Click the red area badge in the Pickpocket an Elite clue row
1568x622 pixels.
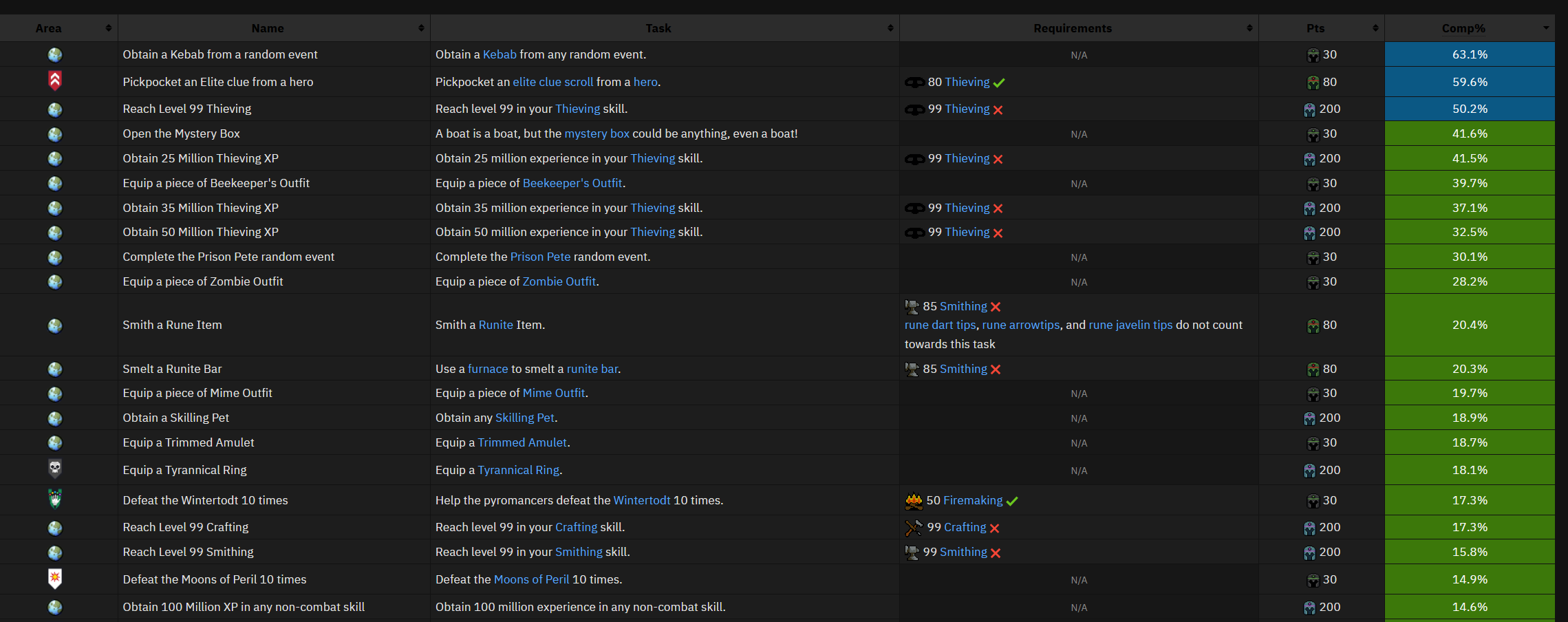click(x=55, y=81)
